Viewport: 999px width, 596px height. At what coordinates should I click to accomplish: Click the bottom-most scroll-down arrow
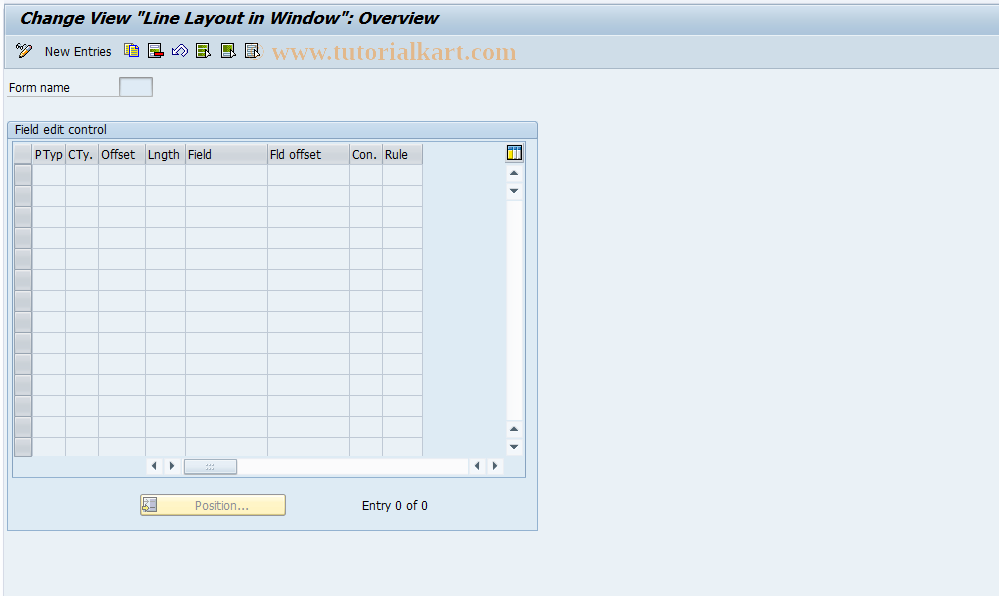click(x=514, y=447)
